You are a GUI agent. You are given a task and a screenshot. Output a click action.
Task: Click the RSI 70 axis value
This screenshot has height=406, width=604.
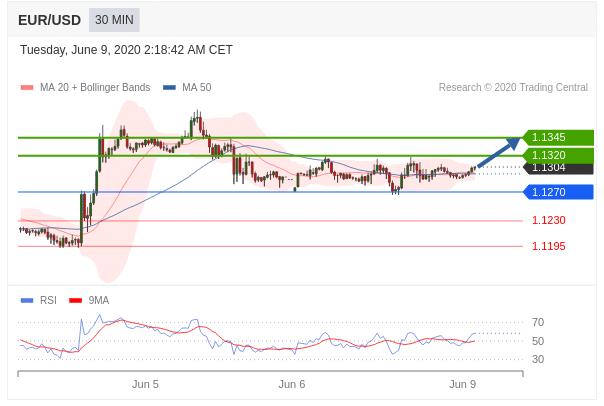pyautogui.click(x=538, y=322)
